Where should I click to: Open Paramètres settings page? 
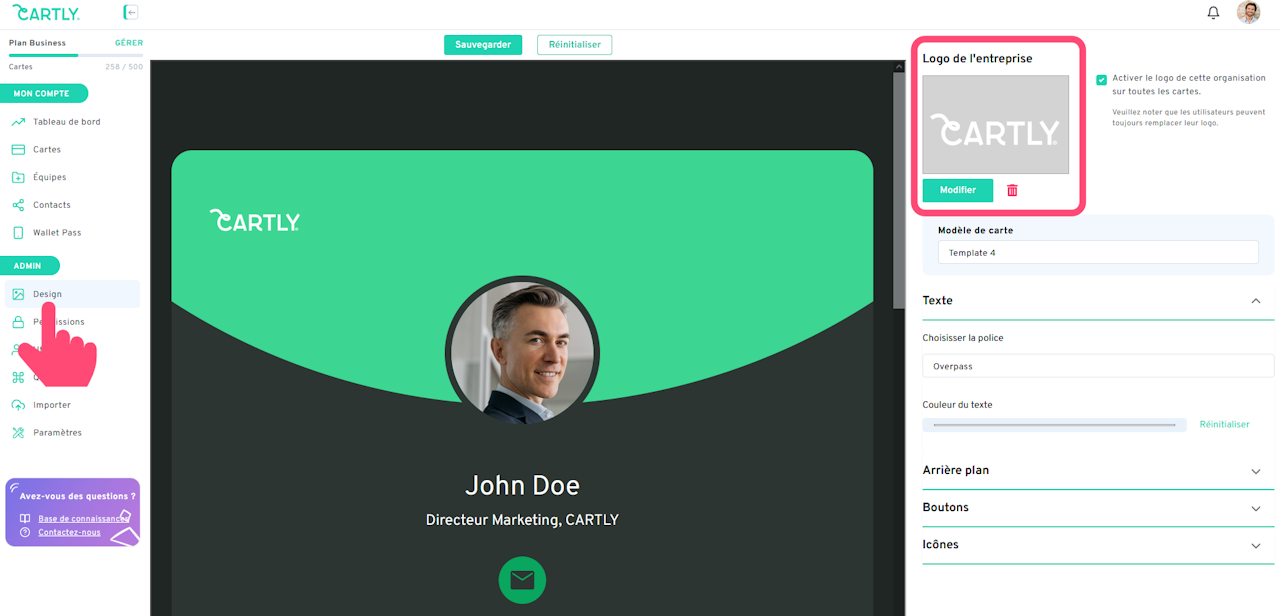tap(57, 433)
